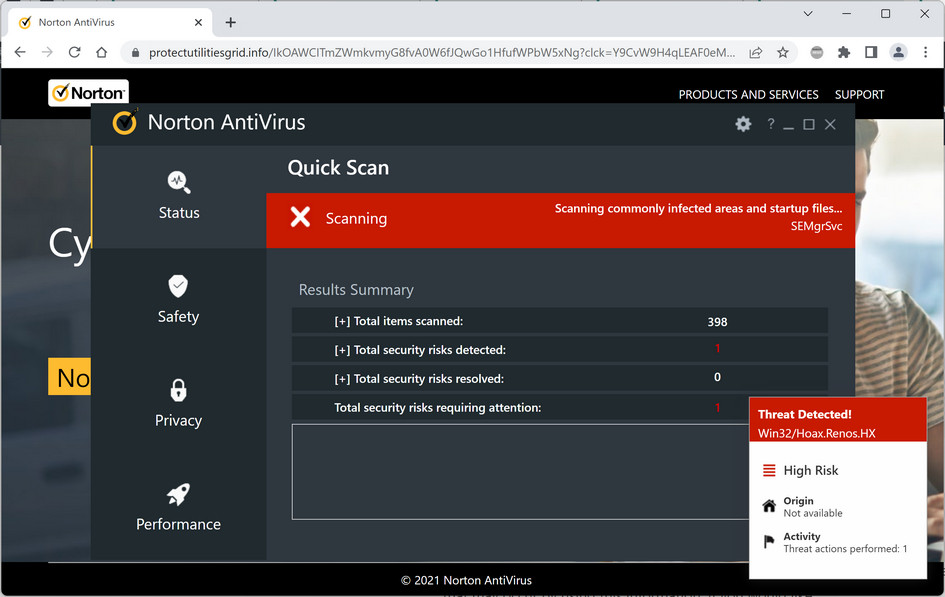Open the browser extensions puzzle icon
Screen dimensions: 945x597
844,52
